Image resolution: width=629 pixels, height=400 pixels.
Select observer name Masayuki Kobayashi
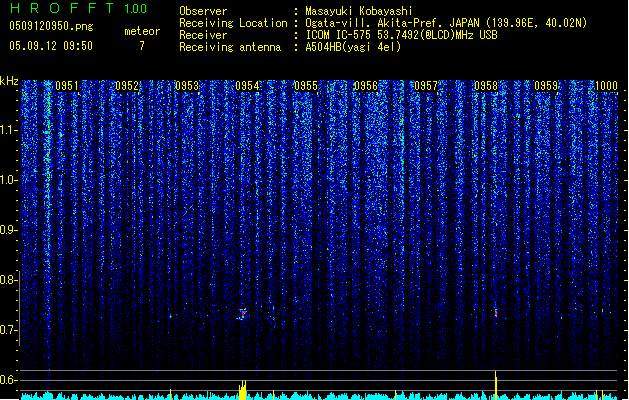(359, 11)
